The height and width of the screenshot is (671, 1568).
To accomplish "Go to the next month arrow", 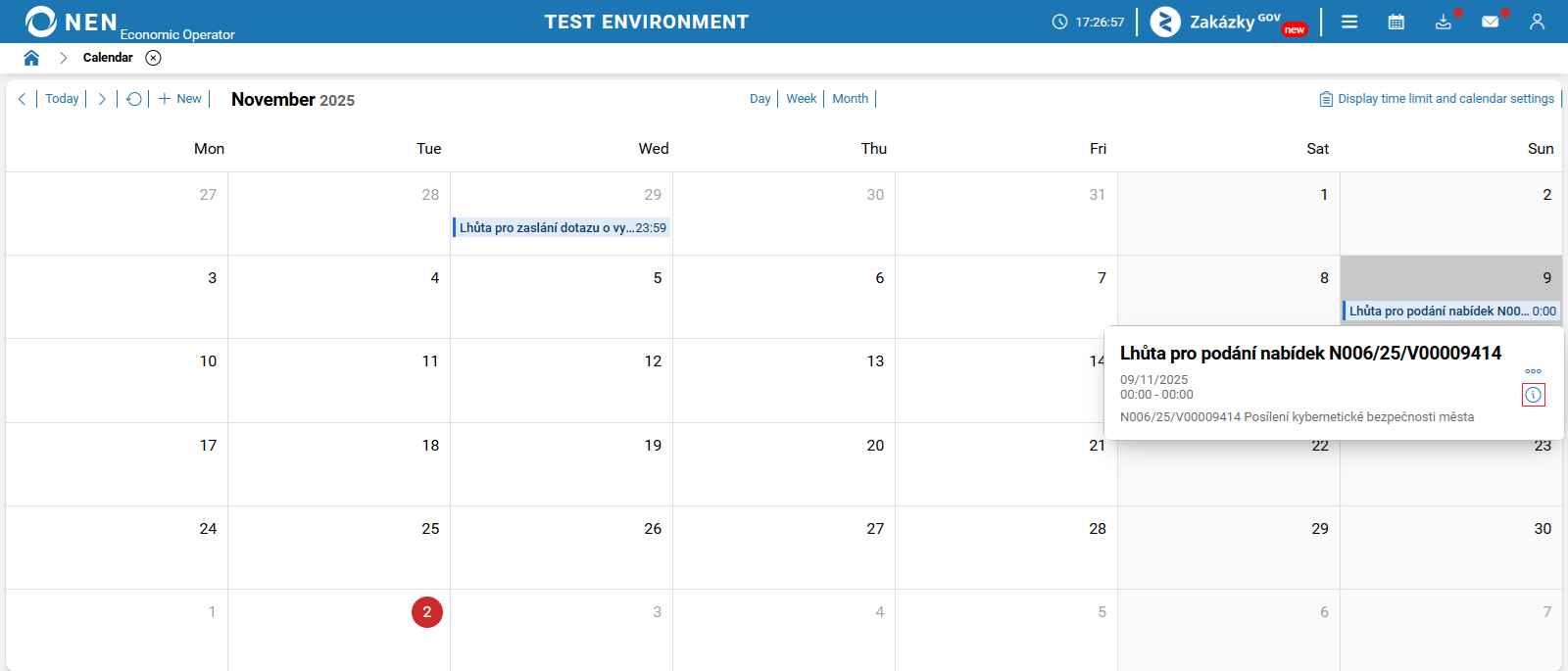I will [102, 99].
